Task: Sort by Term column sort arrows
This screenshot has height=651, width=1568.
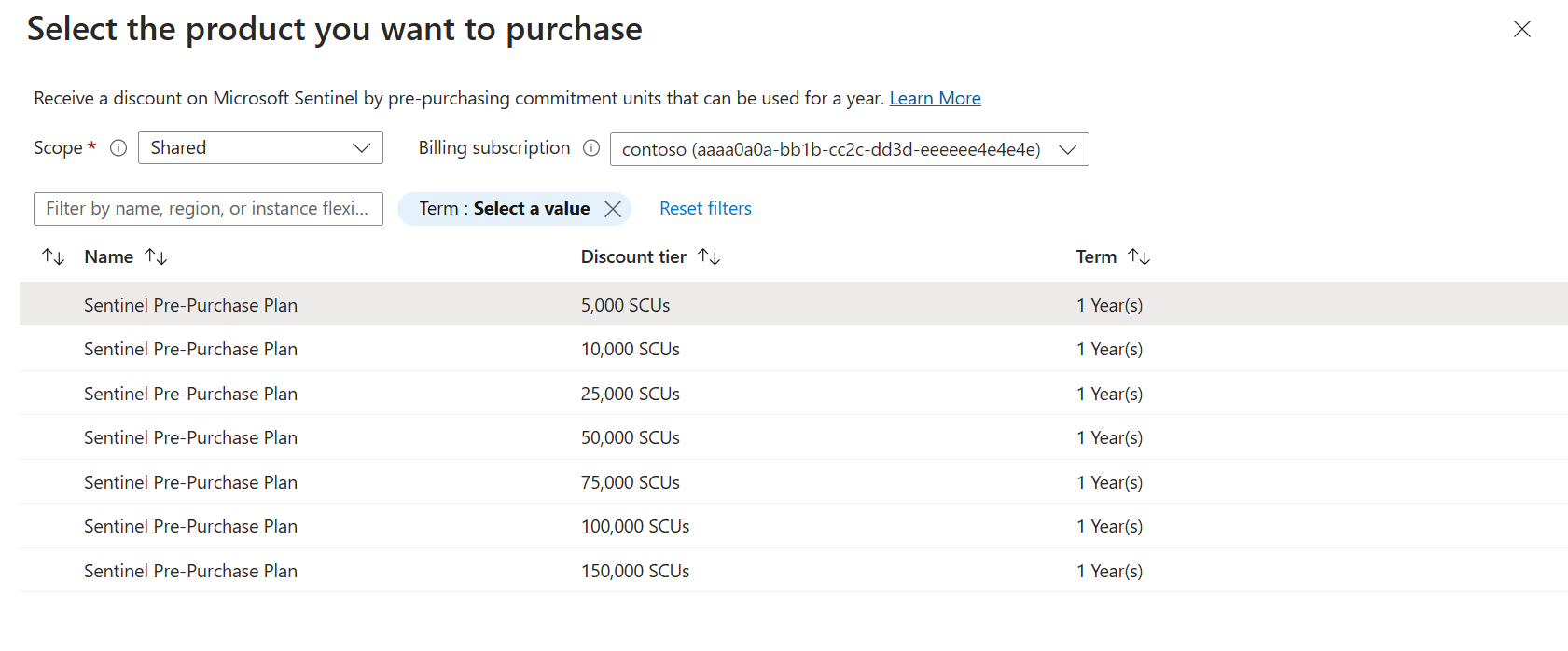Action: (1139, 256)
